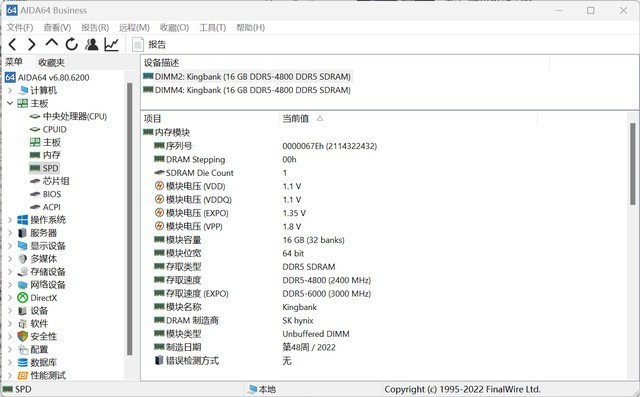Click the 数据库 database icon

(x=23, y=362)
